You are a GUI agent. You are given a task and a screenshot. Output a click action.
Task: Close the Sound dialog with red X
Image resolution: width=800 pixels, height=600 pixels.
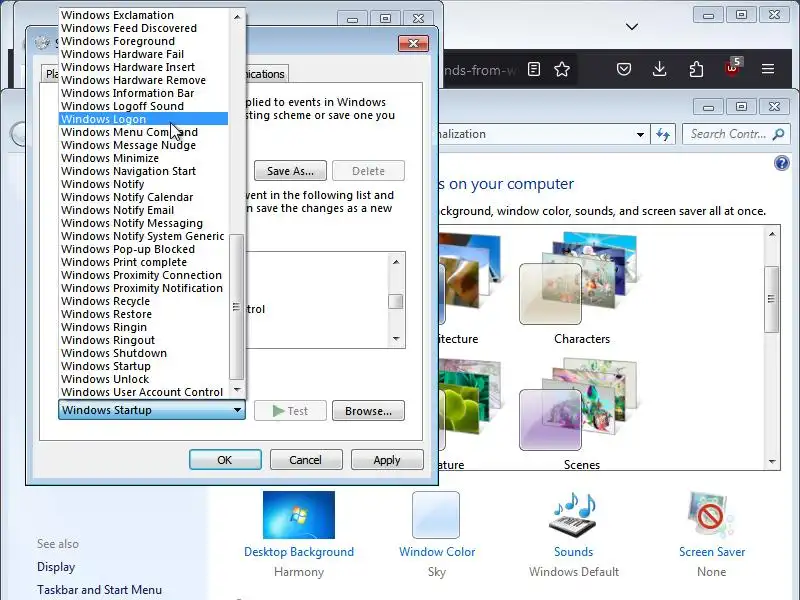tap(413, 44)
